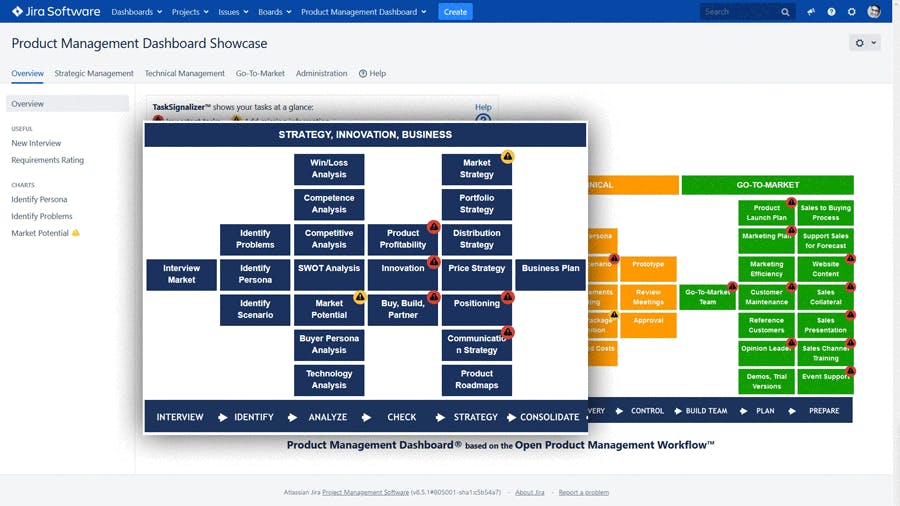Click the Market Strategy tile
The width and height of the screenshot is (900, 506).
pyautogui.click(x=476, y=169)
